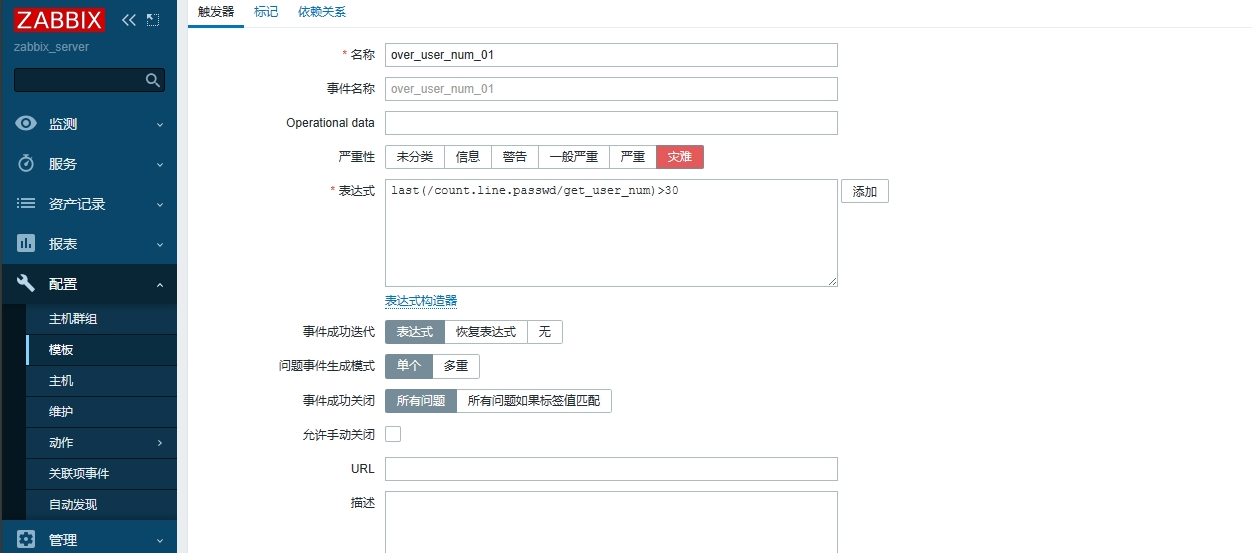Click the Operational data input field
1252x553 pixels.
tap(611, 123)
